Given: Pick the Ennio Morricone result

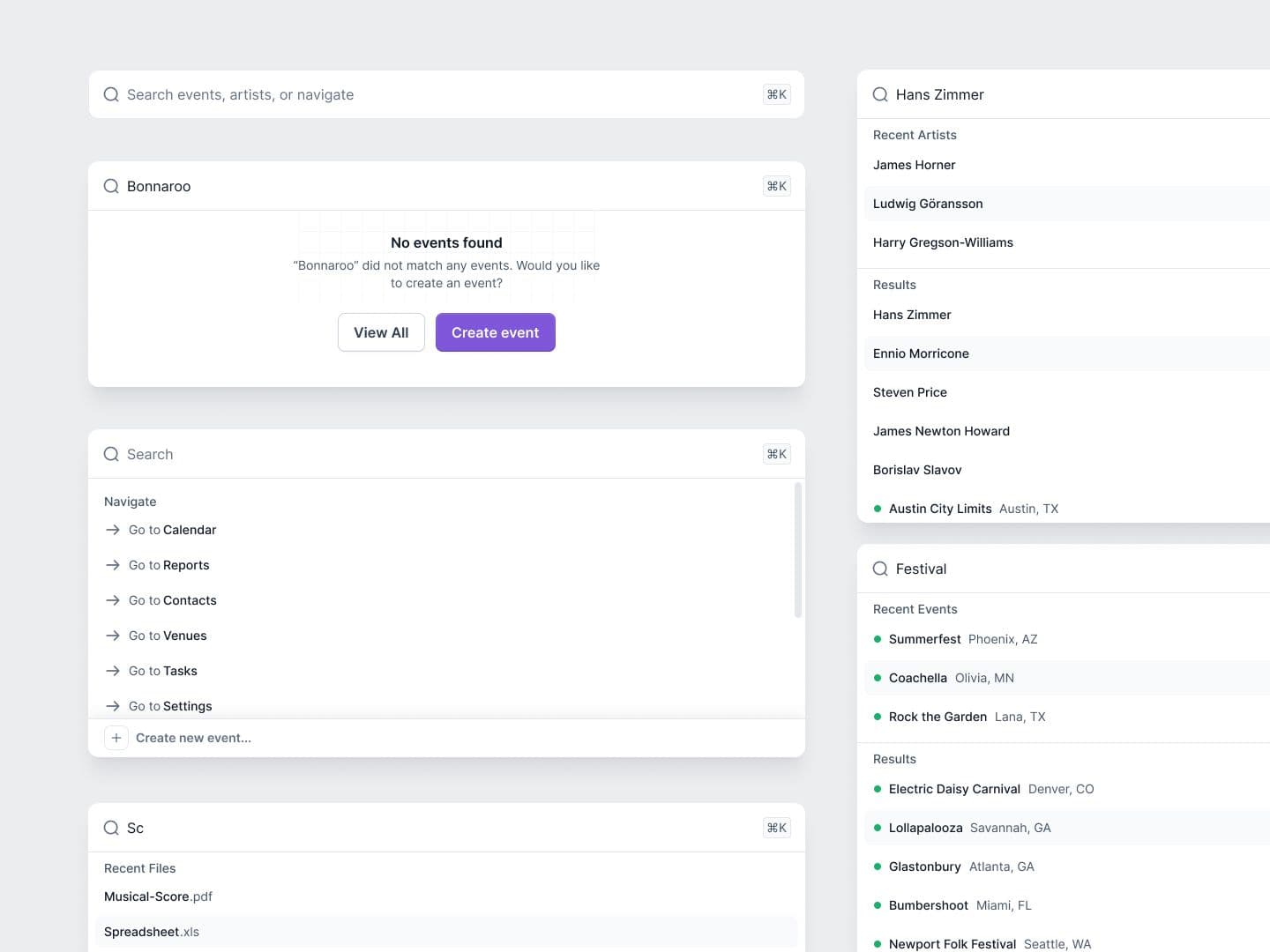Looking at the screenshot, I should click(921, 353).
